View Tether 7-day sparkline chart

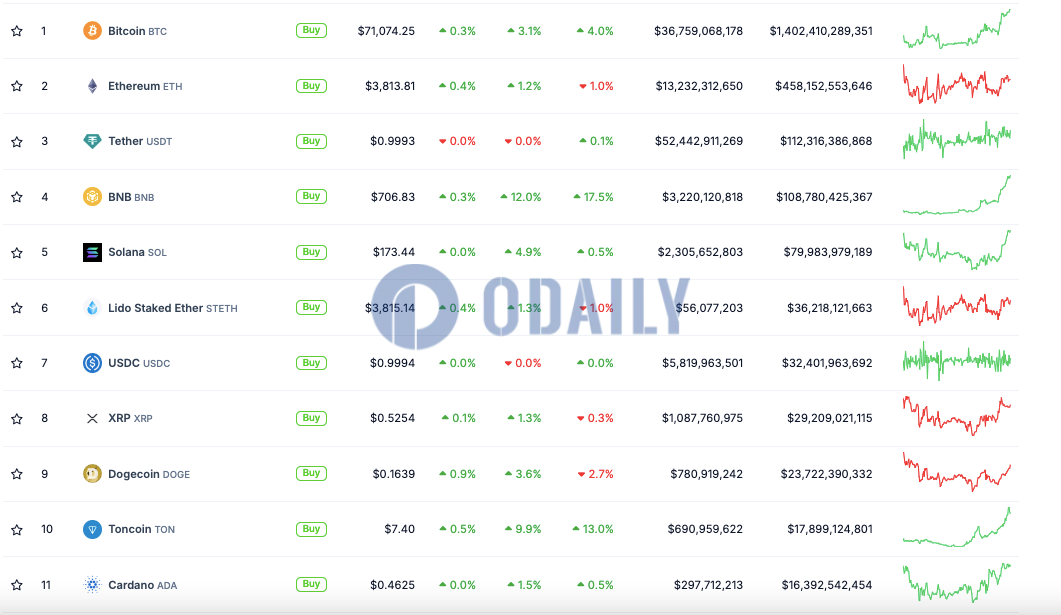click(957, 139)
